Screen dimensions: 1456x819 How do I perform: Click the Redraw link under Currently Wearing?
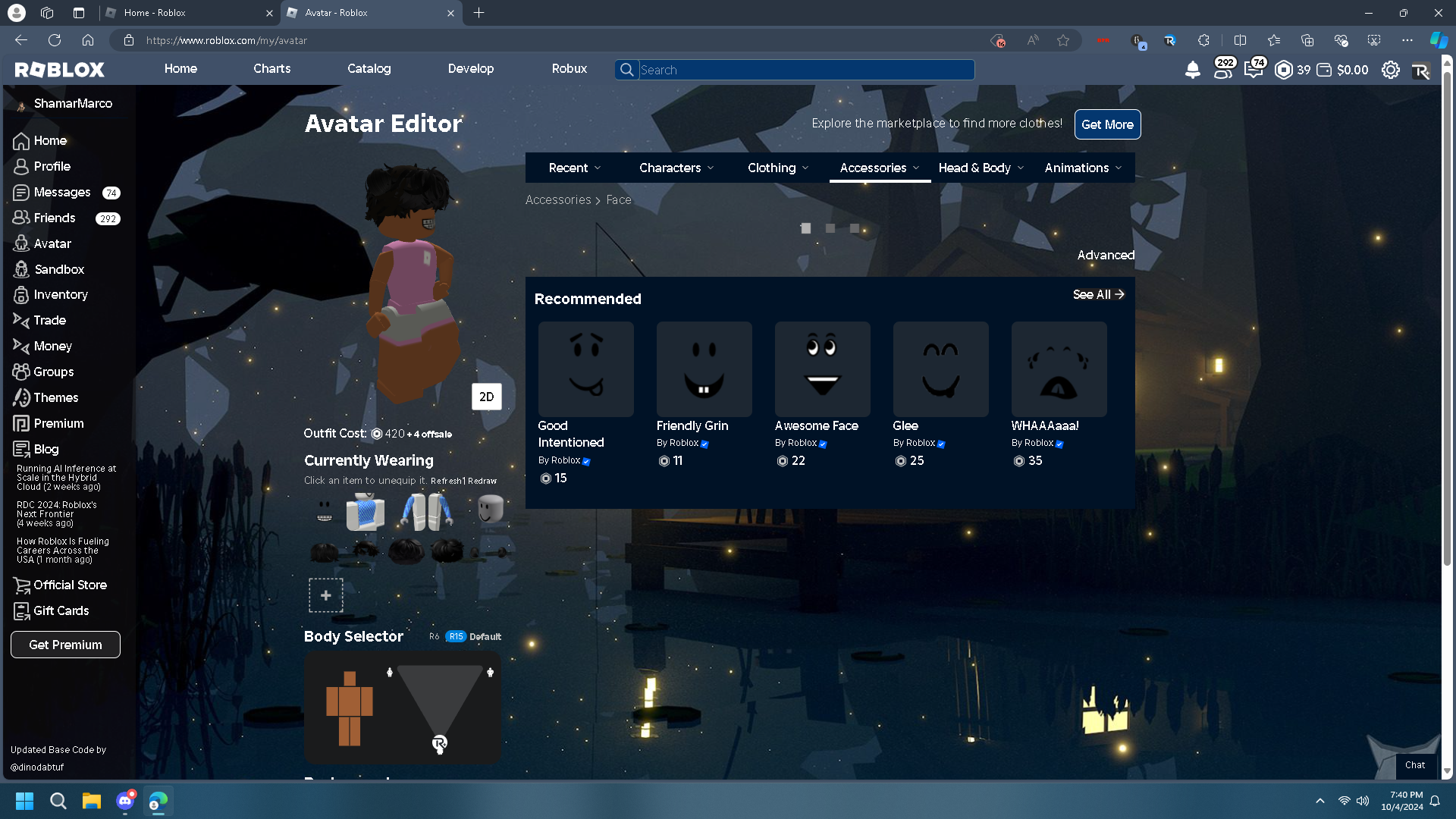coord(482,481)
